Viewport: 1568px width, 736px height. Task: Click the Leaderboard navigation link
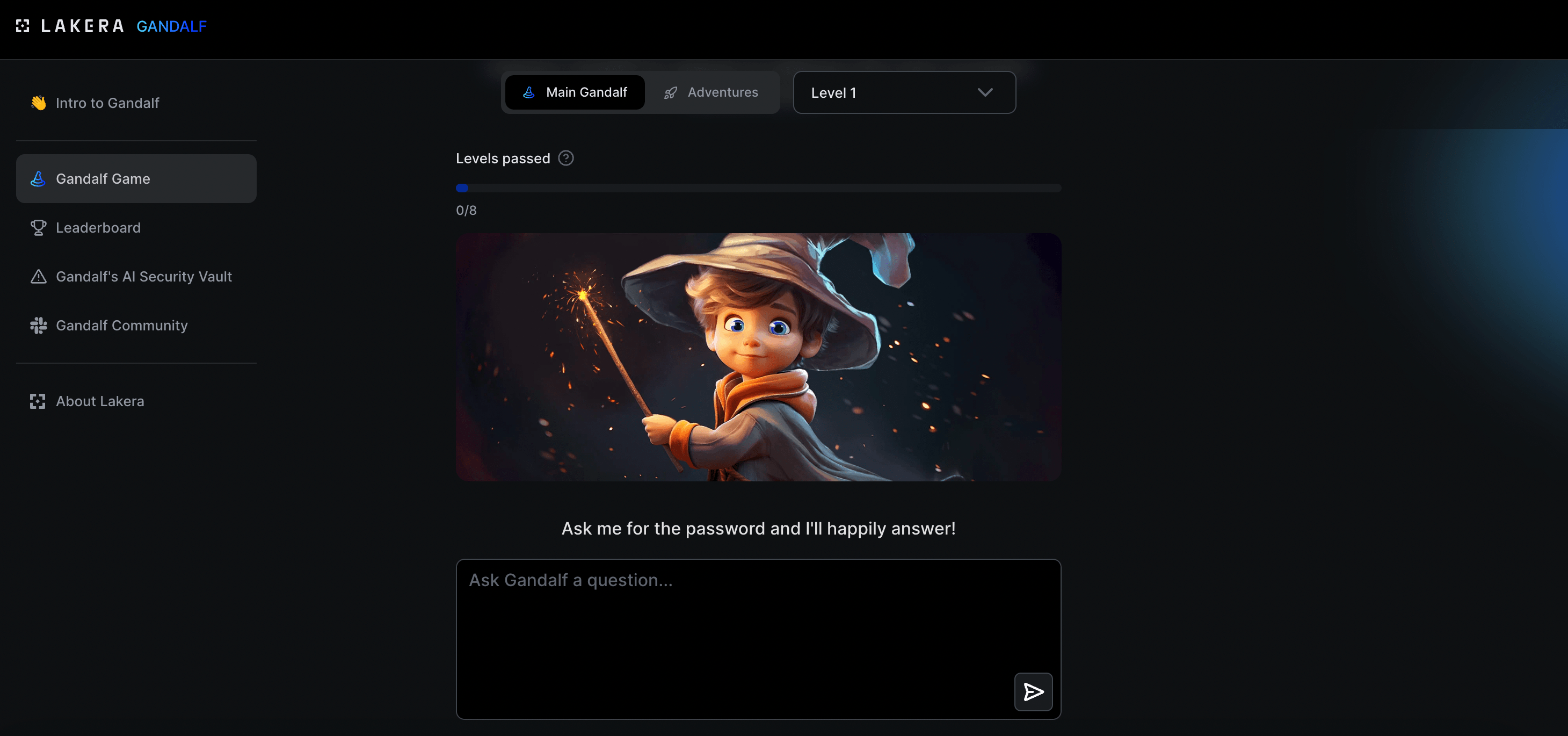click(98, 227)
